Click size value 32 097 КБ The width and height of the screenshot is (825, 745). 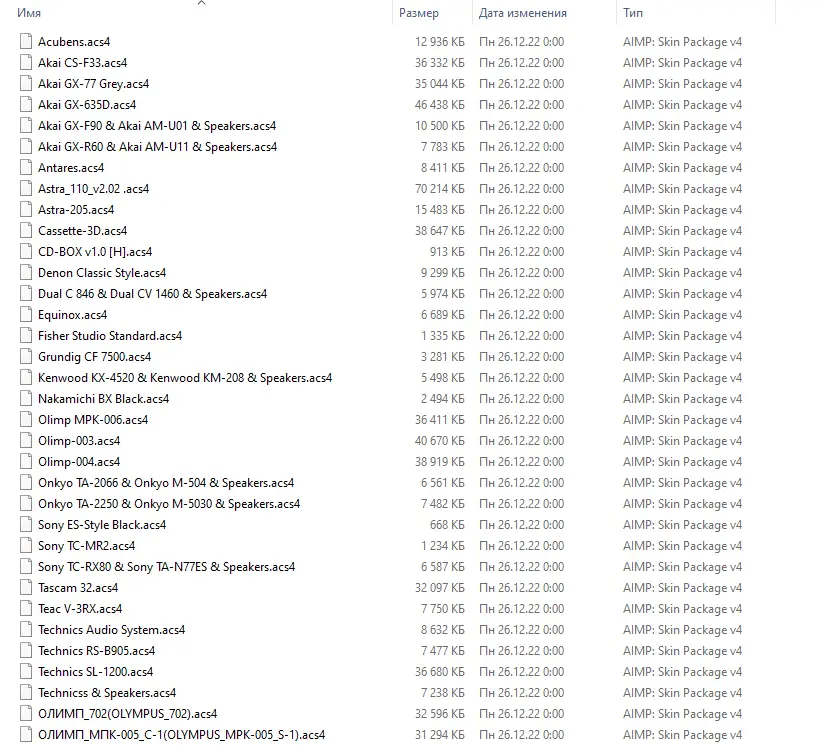pos(439,588)
